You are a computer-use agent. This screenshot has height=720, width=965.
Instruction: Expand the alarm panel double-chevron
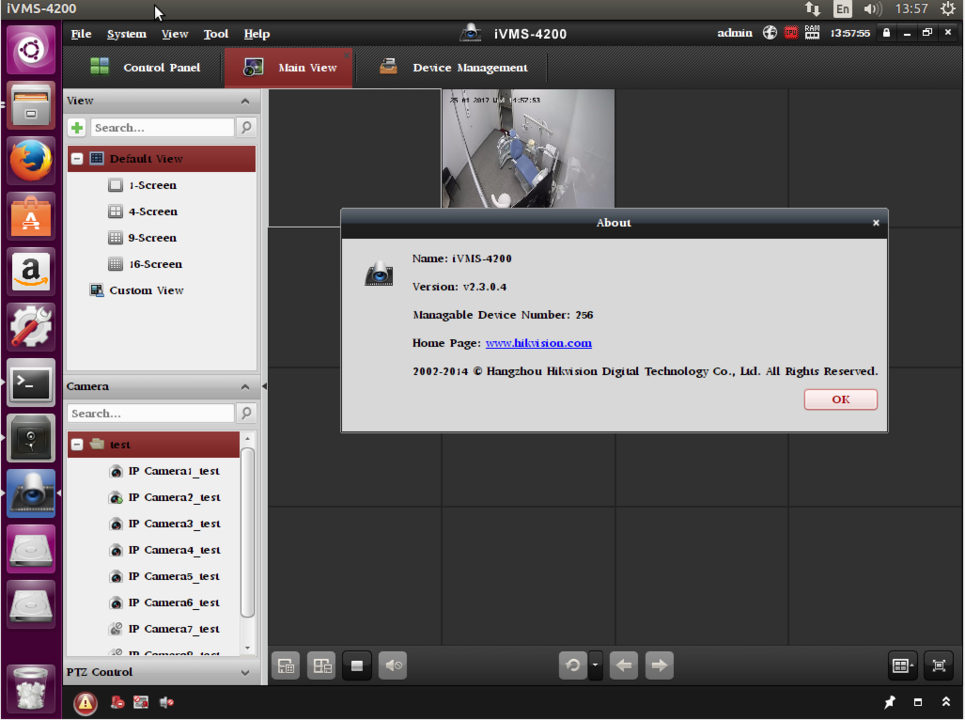[946, 702]
